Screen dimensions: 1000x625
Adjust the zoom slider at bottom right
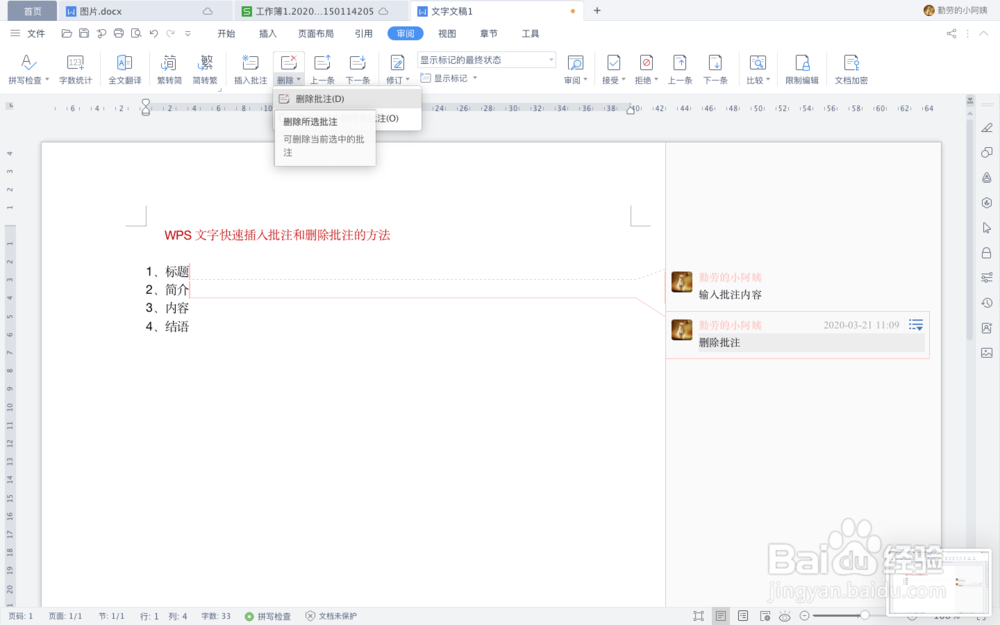click(864, 614)
